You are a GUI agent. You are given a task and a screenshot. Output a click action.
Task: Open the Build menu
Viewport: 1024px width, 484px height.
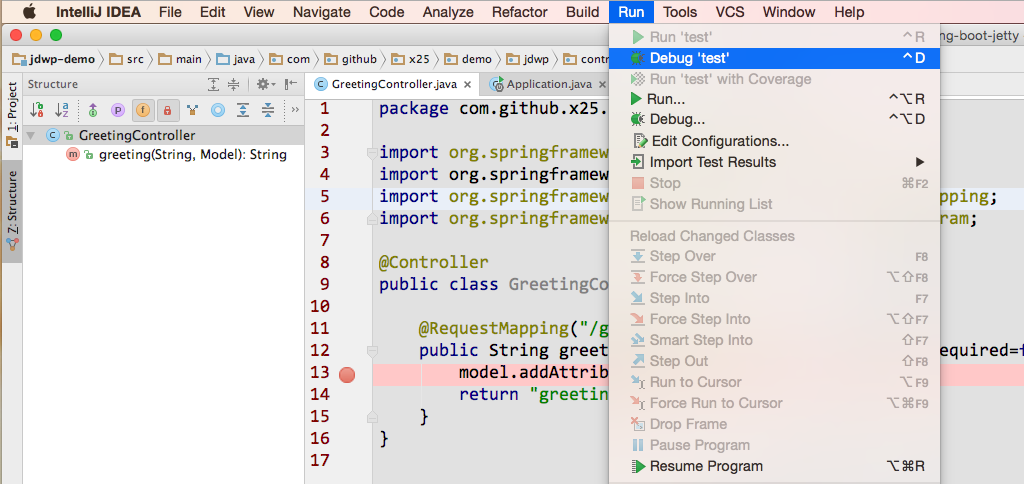[583, 12]
